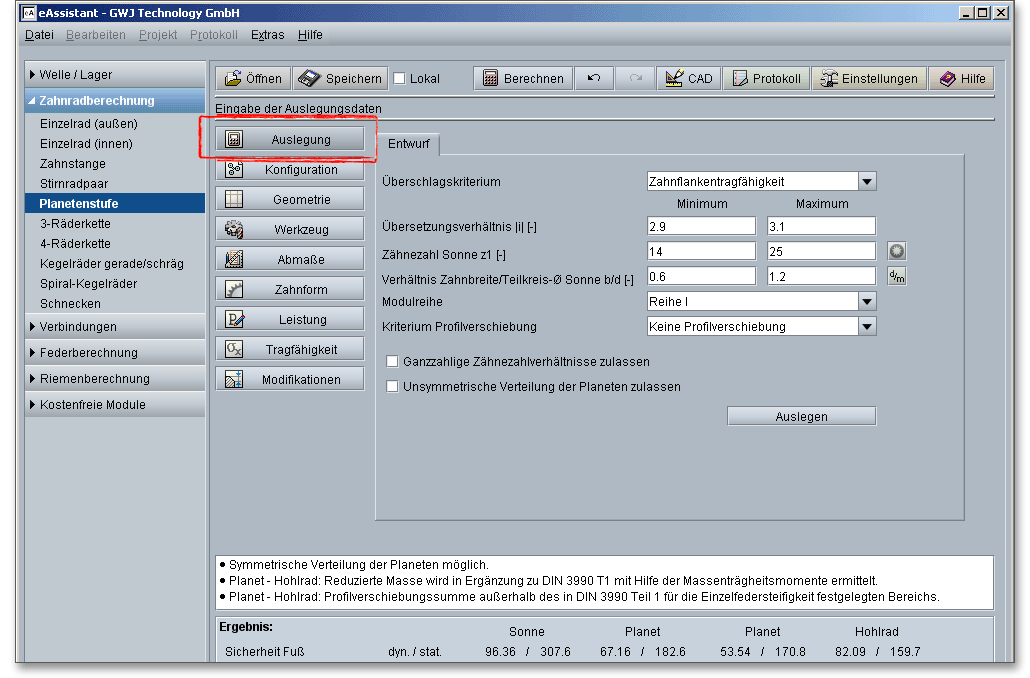Click the undo arrow icon
Screen dimensions: 1030x678
(594, 79)
